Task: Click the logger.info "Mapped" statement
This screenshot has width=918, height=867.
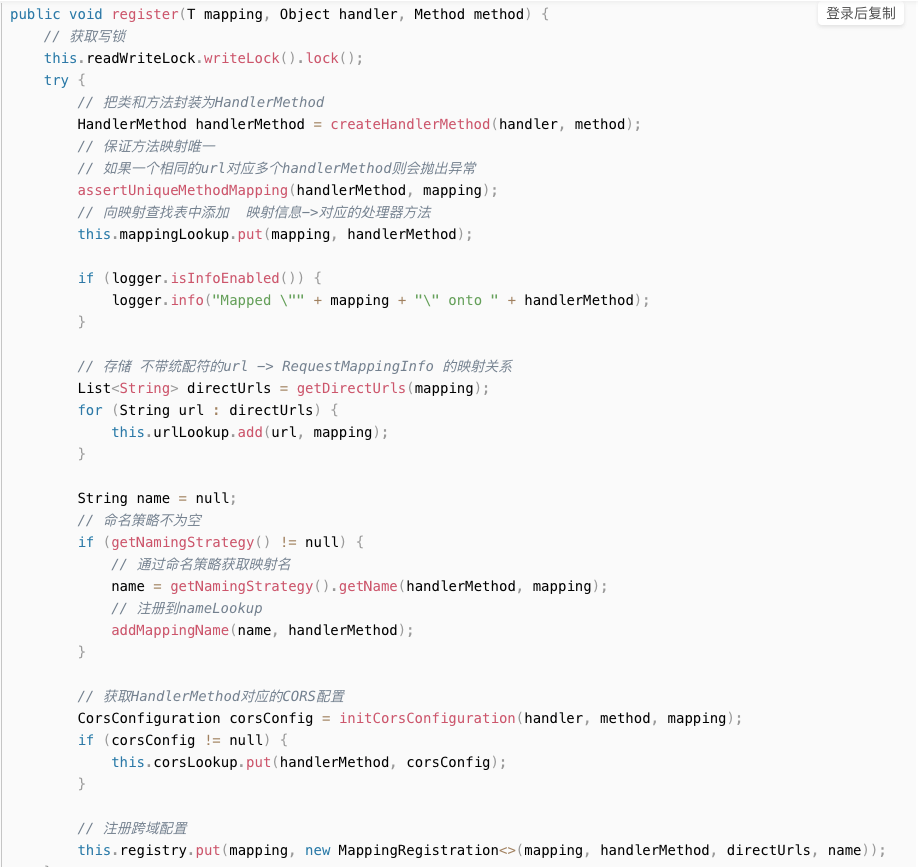Action: (x=381, y=300)
